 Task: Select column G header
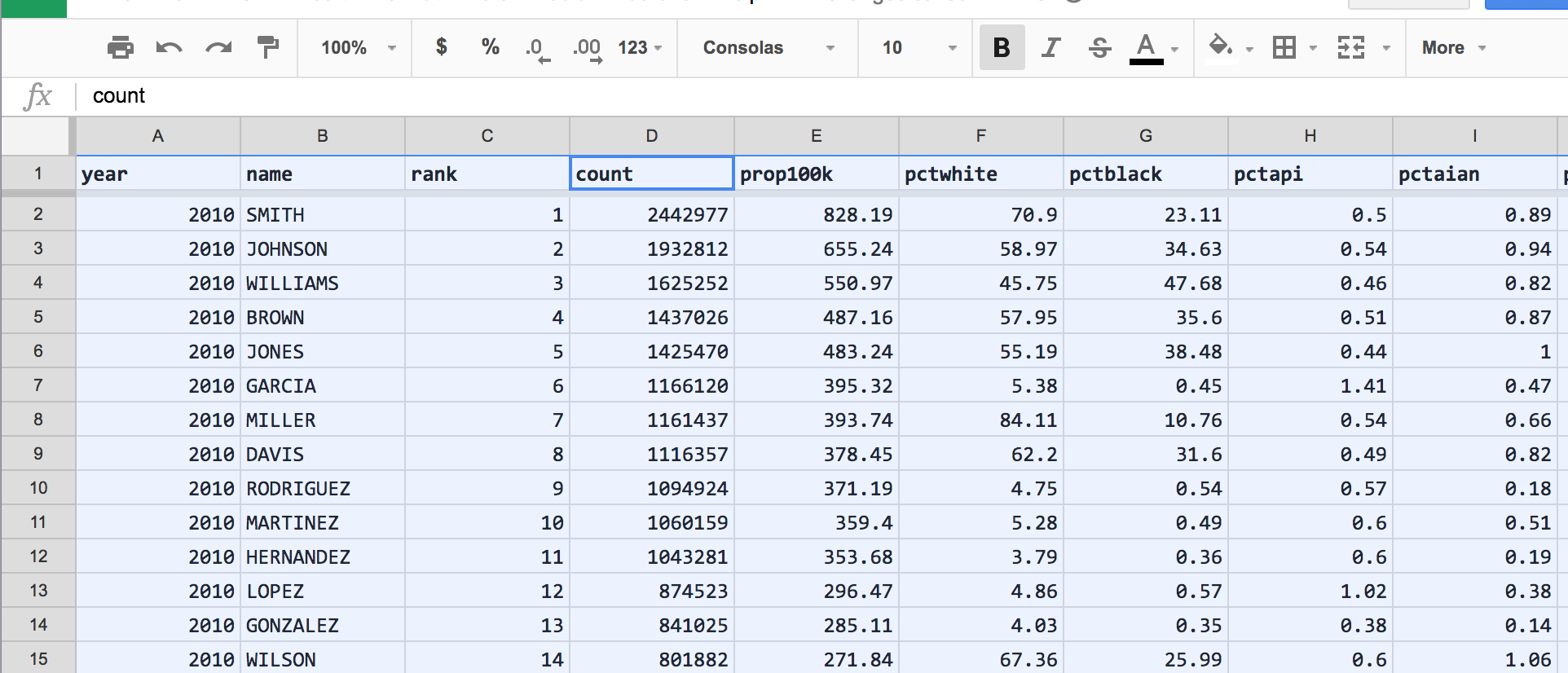tap(1146, 136)
